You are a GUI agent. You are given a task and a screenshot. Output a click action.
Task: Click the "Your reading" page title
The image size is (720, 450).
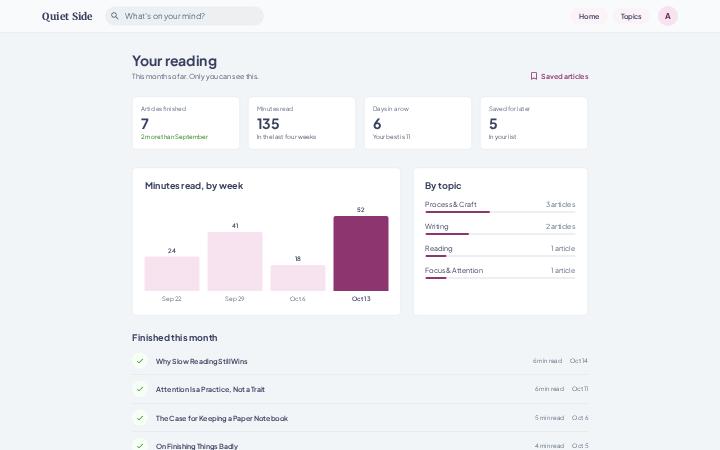click(x=174, y=61)
